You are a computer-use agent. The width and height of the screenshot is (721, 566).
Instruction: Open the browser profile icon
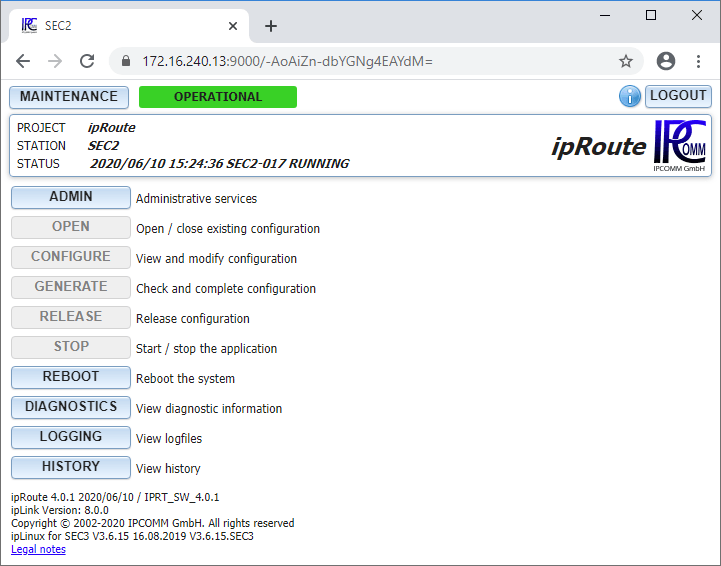click(665, 61)
